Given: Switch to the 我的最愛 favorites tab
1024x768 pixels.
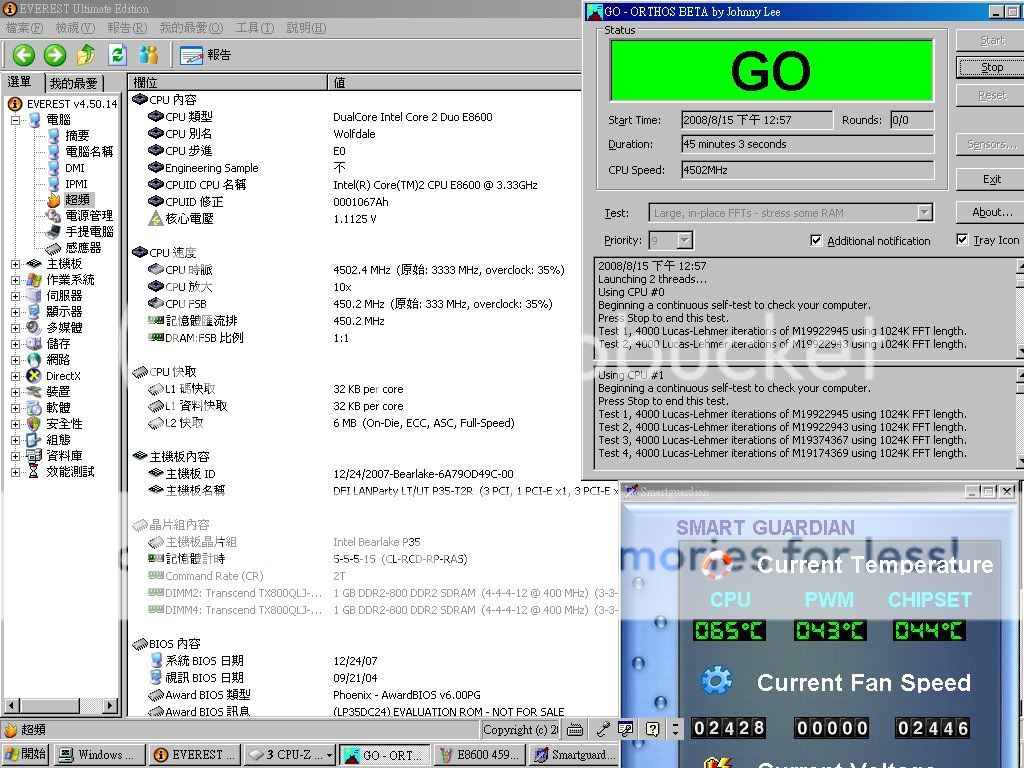Looking at the screenshot, I should 74,83.
